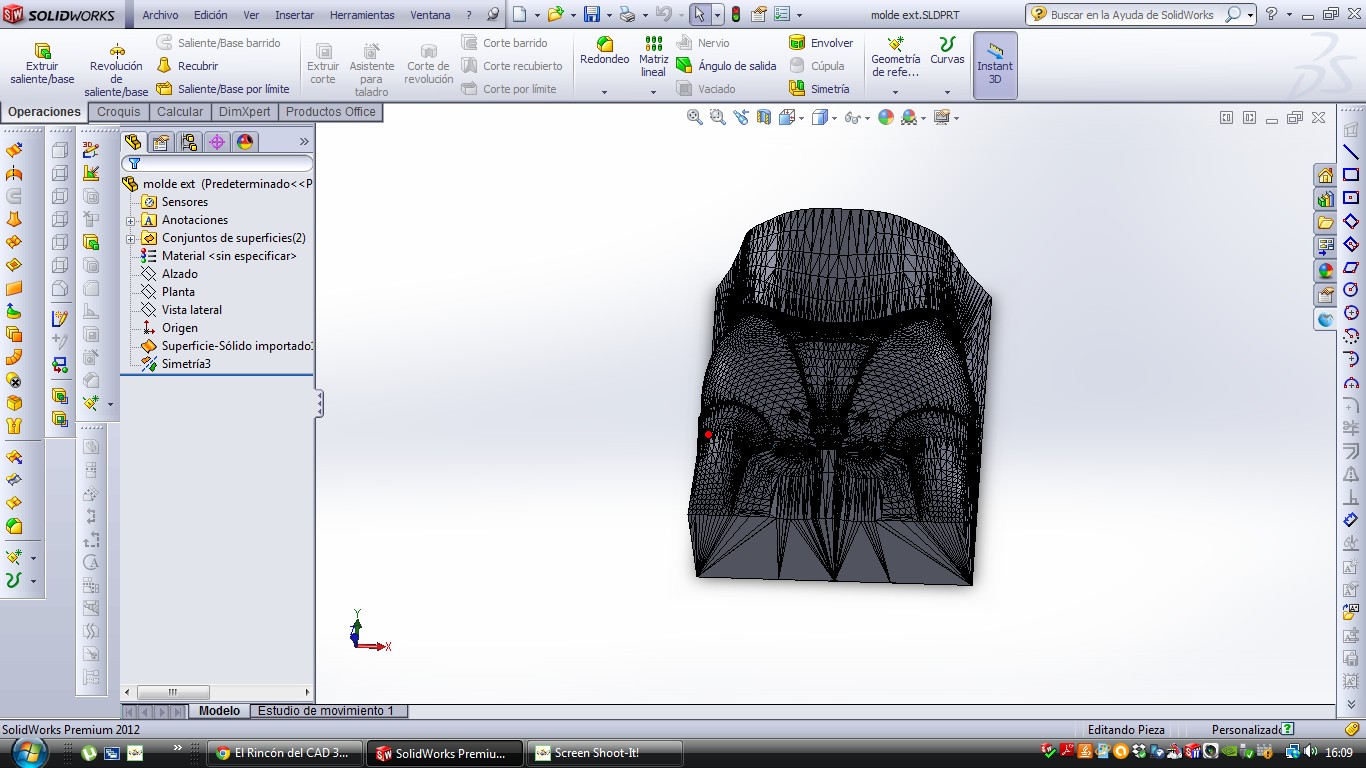Click the Rebuild traffic light icon
Screen dimensions: 1366x768
point(736,14)
